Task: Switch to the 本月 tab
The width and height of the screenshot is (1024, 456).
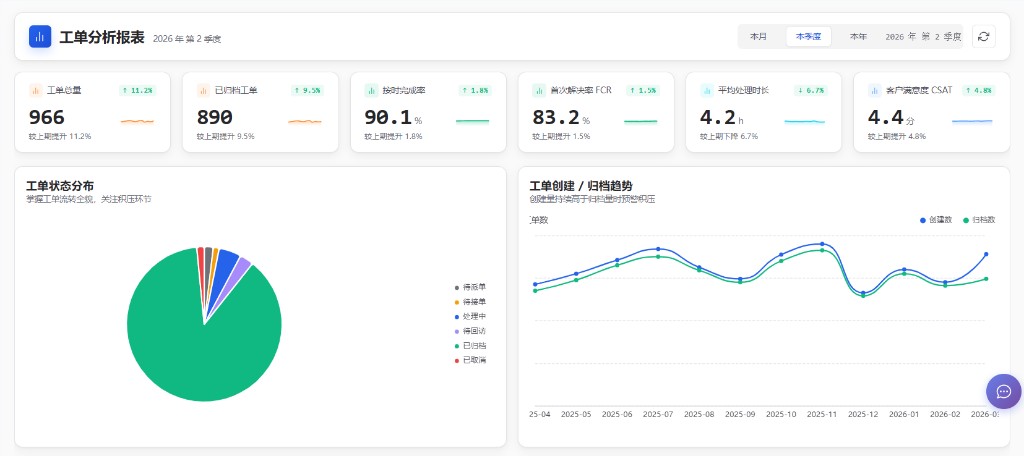Action: pyautogui.click(x=758, y=37)
